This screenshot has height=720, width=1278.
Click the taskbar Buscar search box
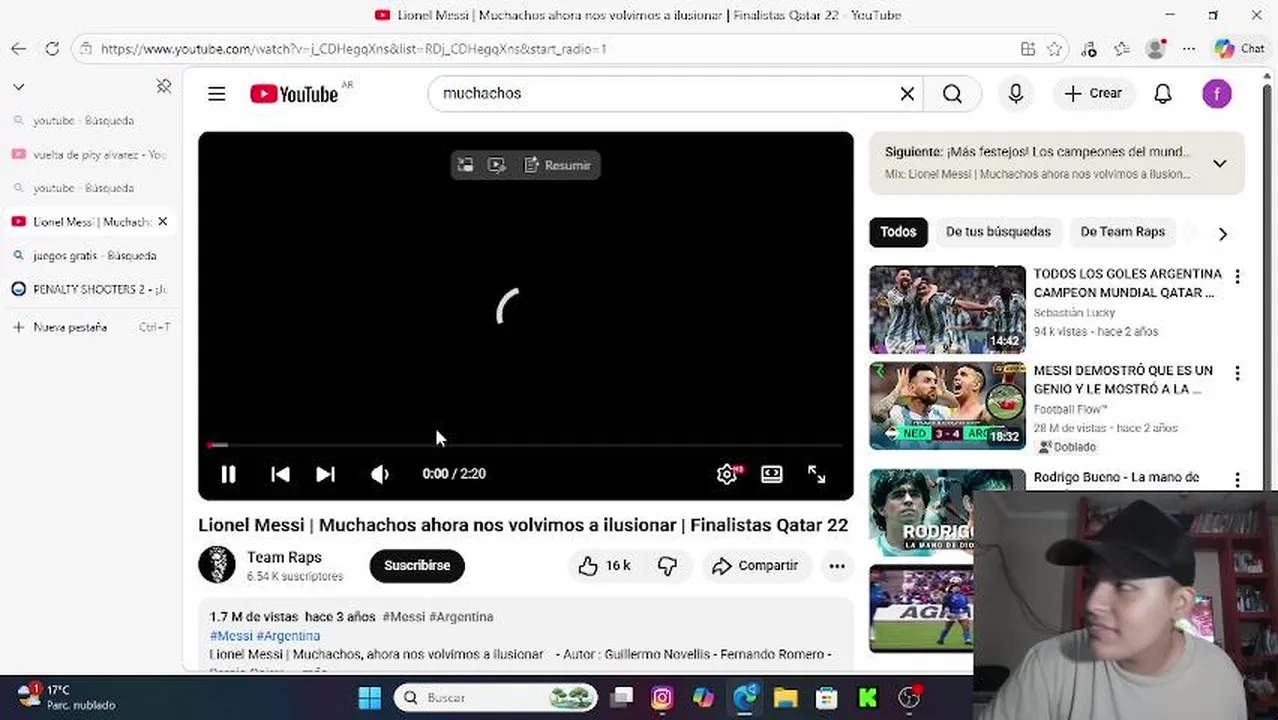point(495,697)
